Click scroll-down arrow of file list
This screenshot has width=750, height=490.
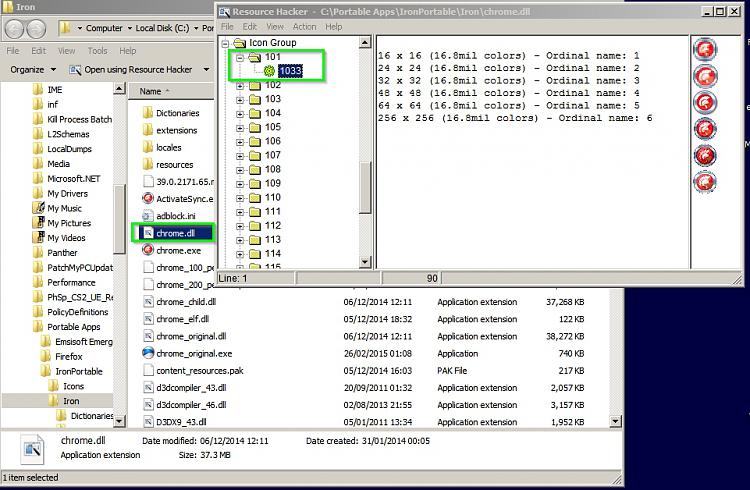coord(616,422)
